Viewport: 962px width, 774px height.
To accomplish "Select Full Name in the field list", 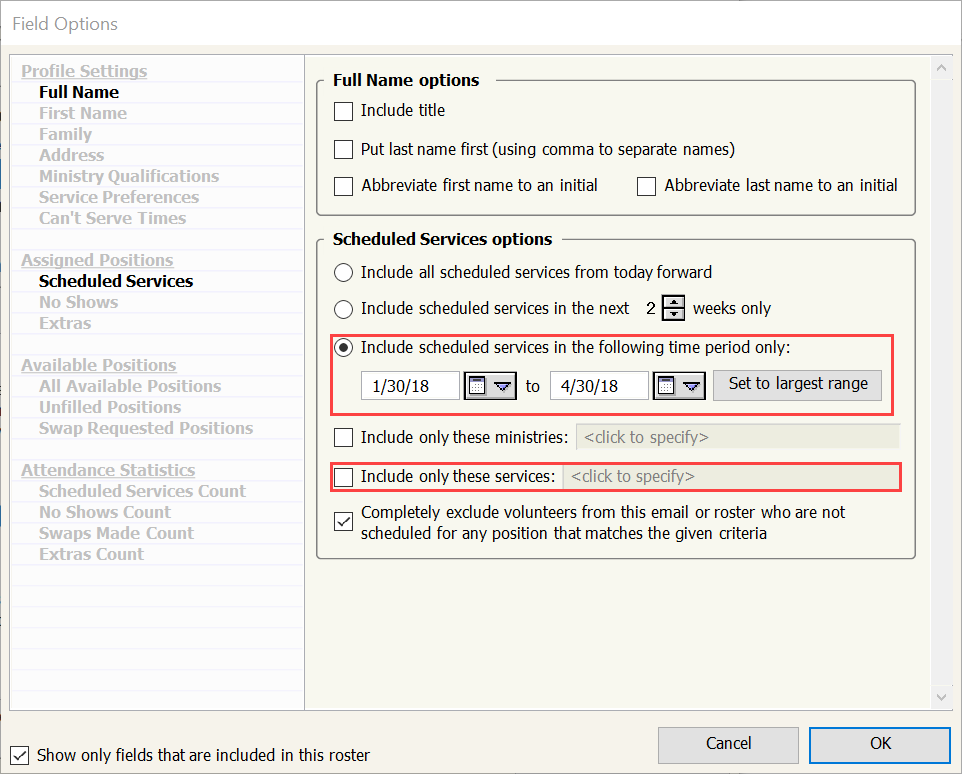I will (79, 92).
